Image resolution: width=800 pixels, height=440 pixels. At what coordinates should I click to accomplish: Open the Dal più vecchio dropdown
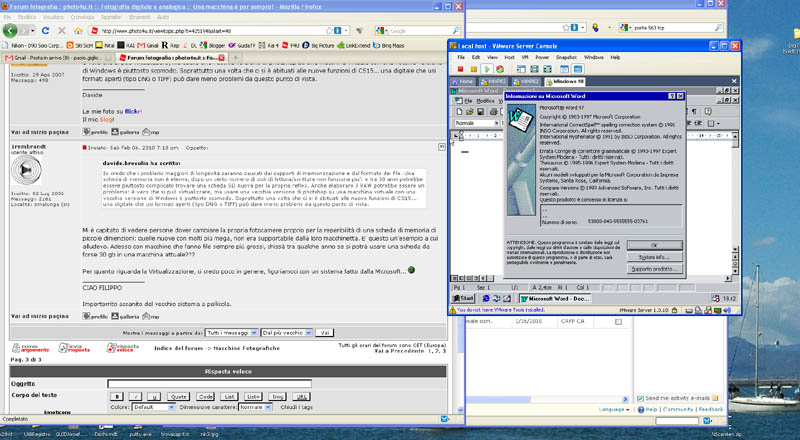287,331
